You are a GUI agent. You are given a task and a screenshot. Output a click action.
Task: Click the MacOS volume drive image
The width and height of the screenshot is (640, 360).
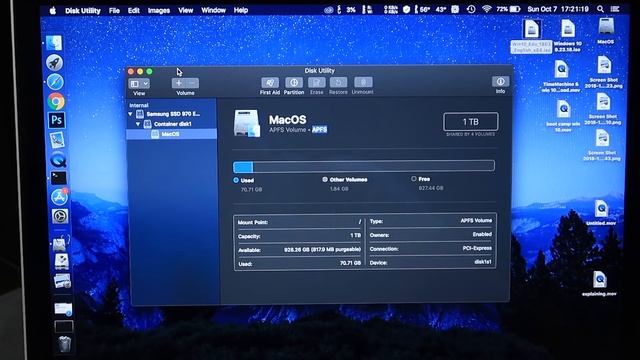pos(247,123)
